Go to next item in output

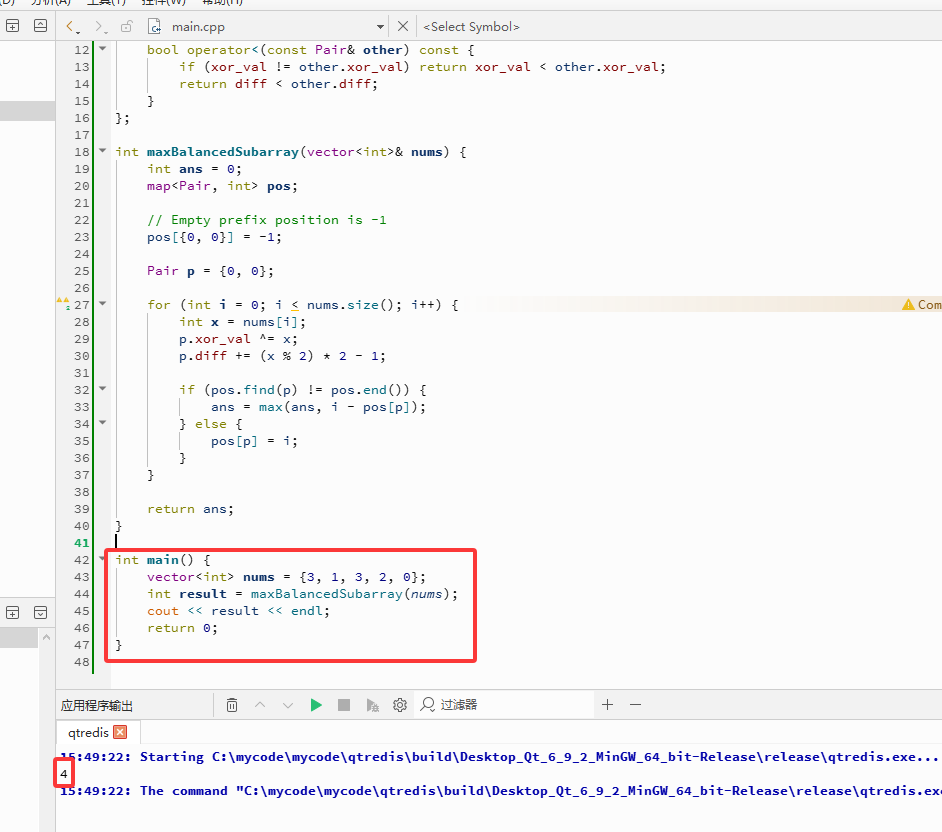pos(288,705)
